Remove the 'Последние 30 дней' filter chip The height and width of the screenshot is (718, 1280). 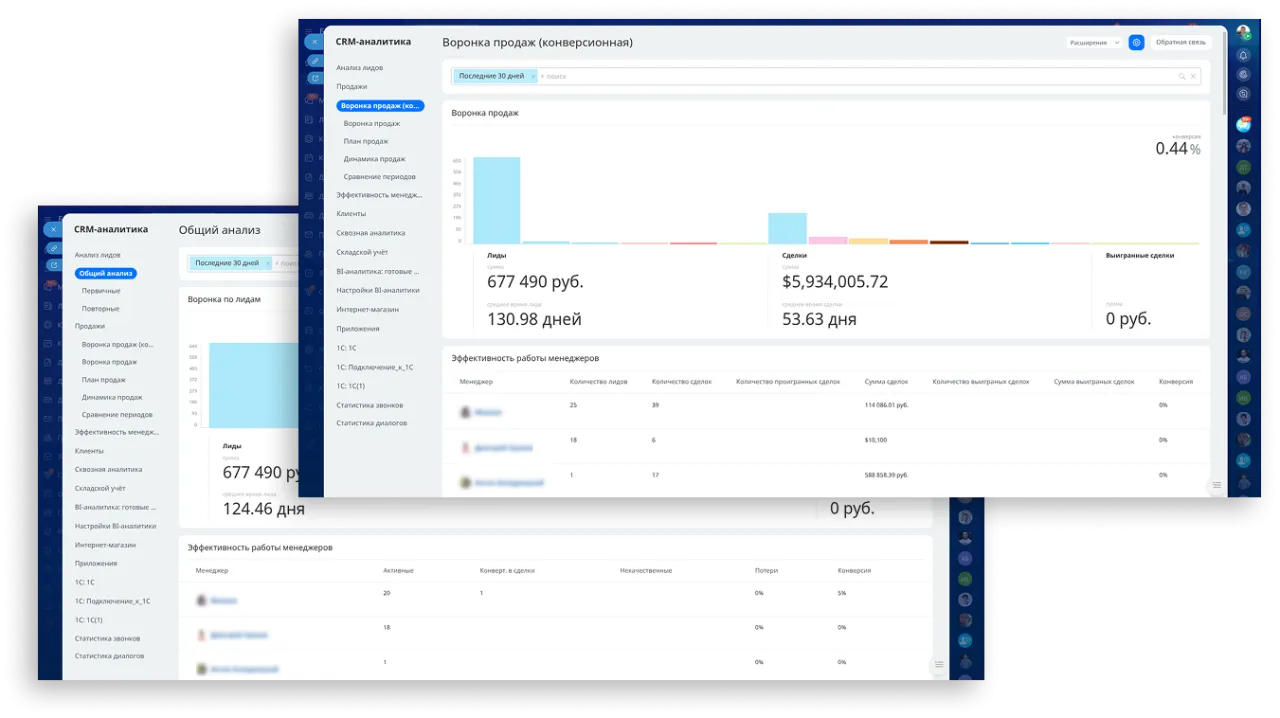(533, 76)
